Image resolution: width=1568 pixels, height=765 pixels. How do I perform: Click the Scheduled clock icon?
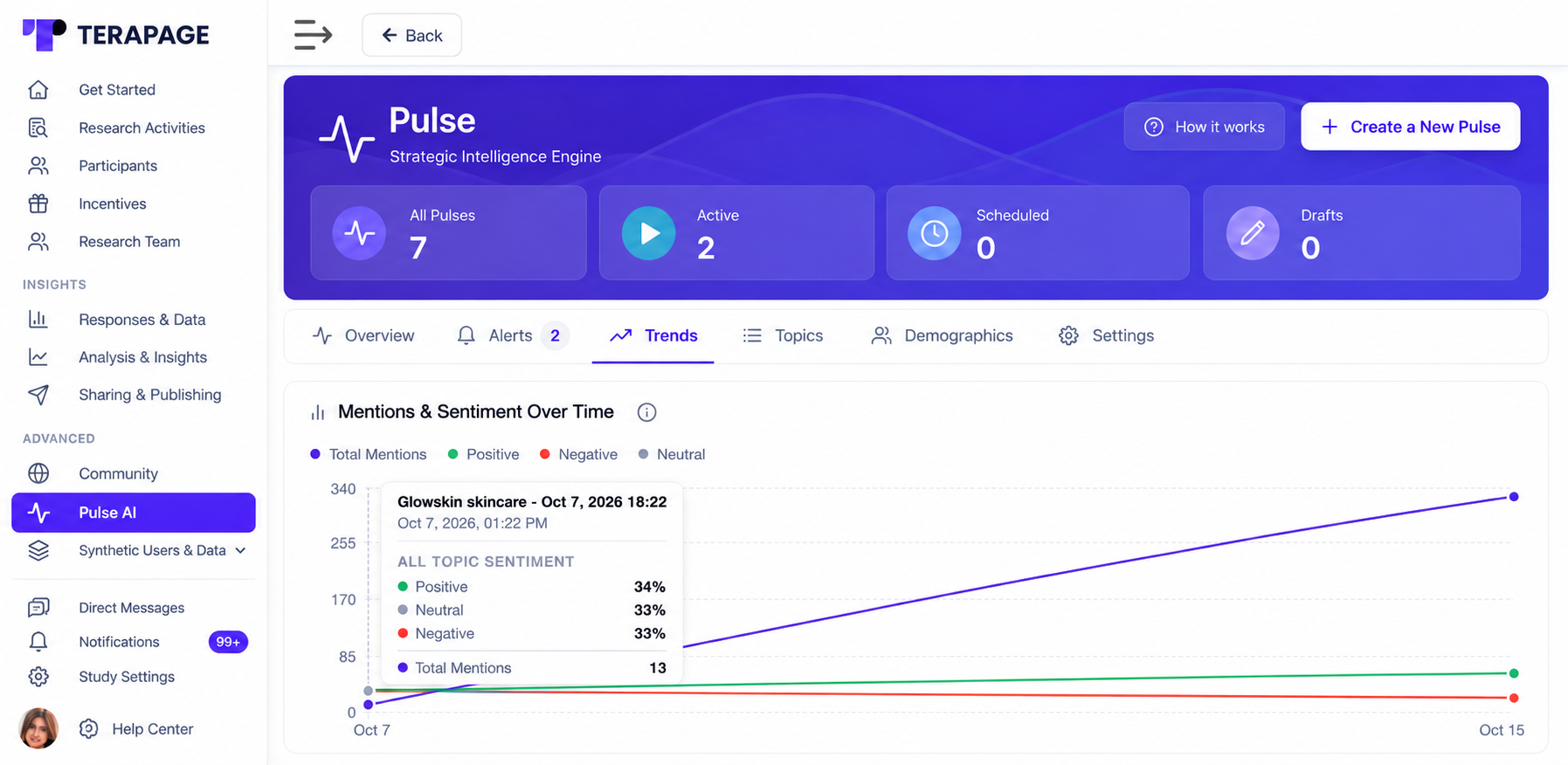coord(935,233)
